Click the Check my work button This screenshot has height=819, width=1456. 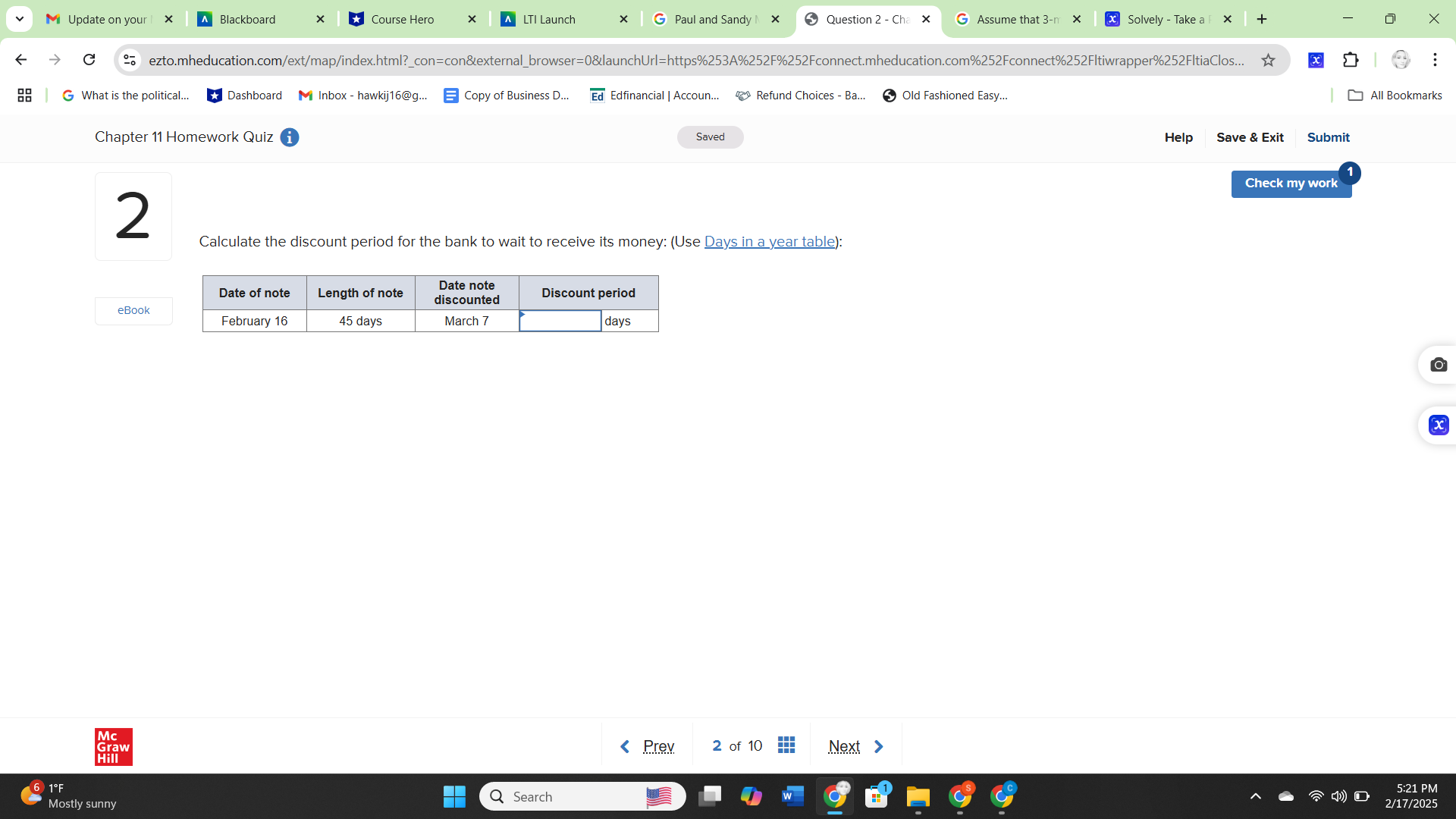point(1291,183)
